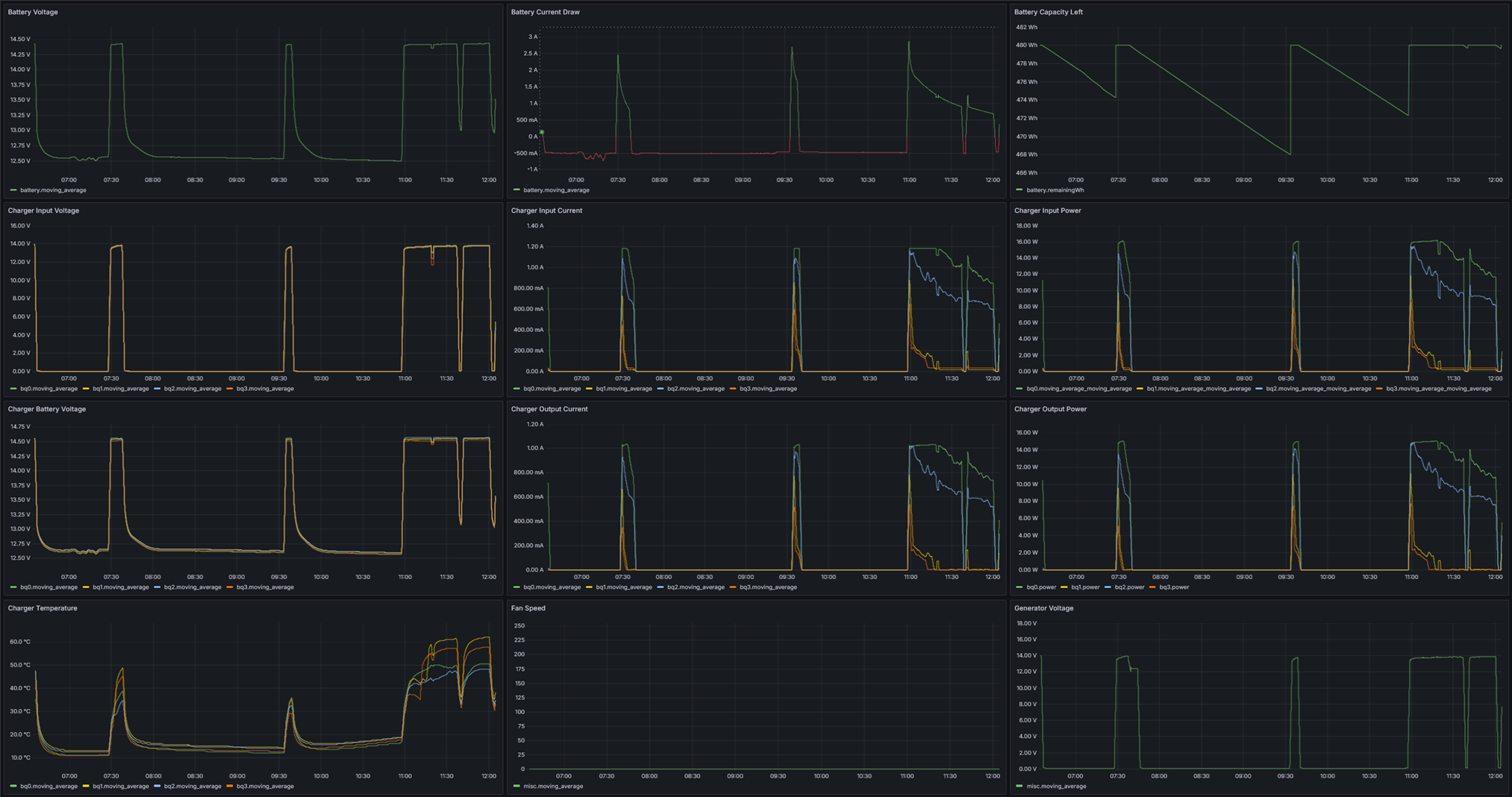1512x797 pixels.
Task: Toggle bq0.moving_average in Charger Temperature legend
Action: tap(49, 787)
